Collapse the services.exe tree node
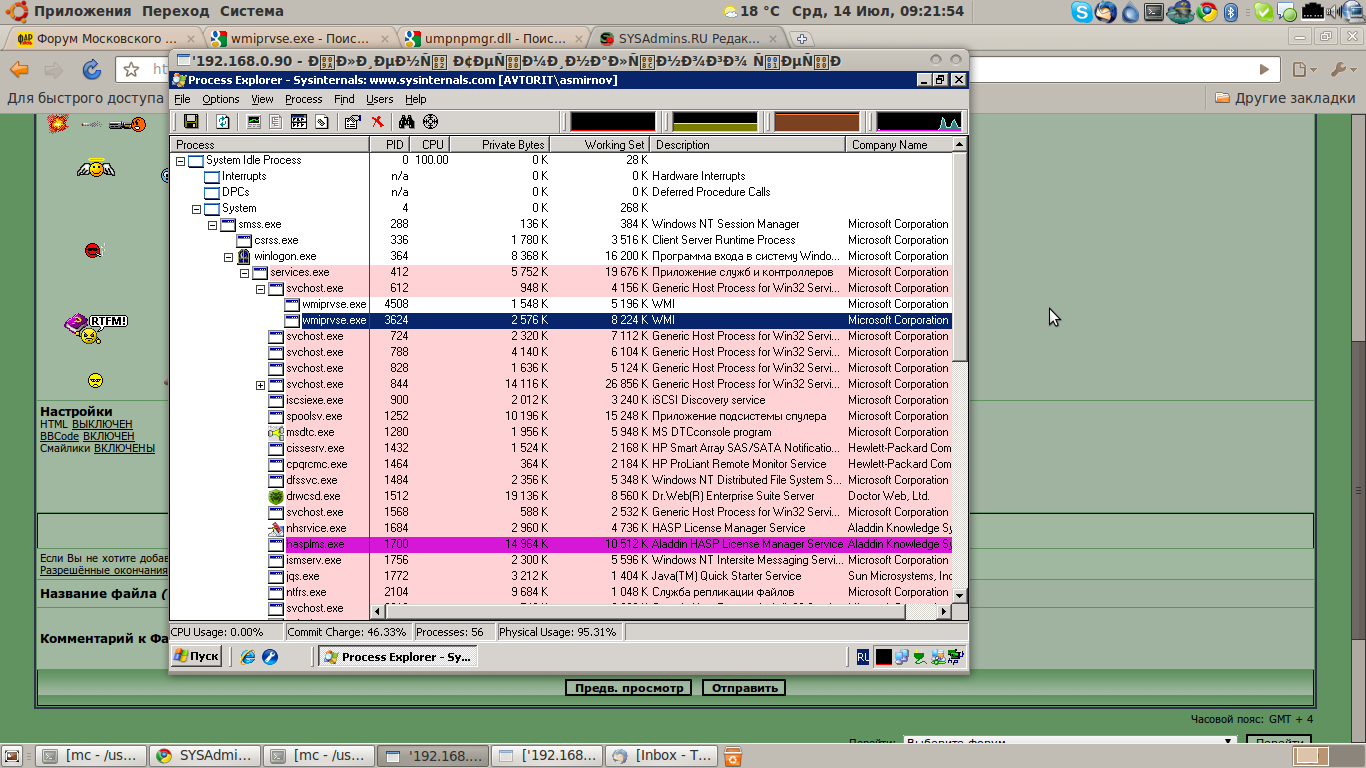The width and height of the screenshot is (1366, 768). [x=245, y=272]
